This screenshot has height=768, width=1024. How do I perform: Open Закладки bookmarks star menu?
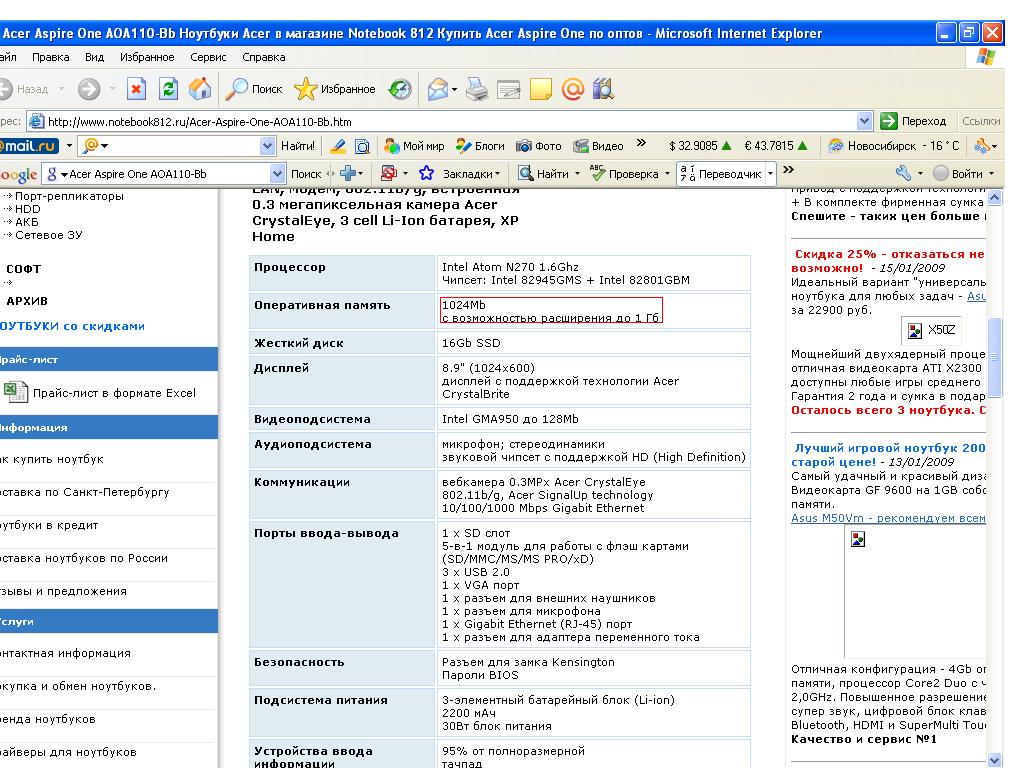(459, 174)
